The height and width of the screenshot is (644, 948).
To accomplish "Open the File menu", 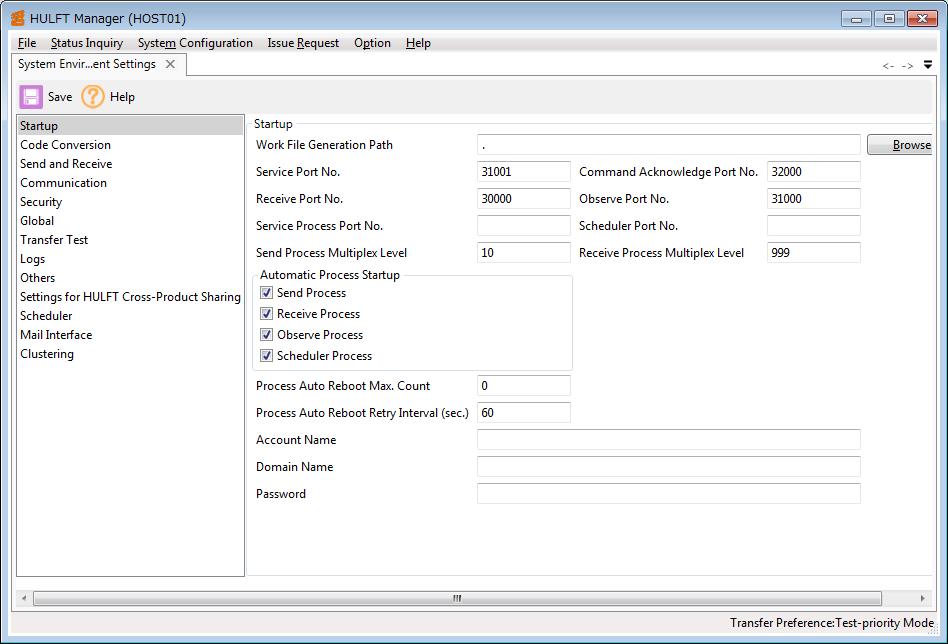I will pyautogui.click(x=27, y=43).
